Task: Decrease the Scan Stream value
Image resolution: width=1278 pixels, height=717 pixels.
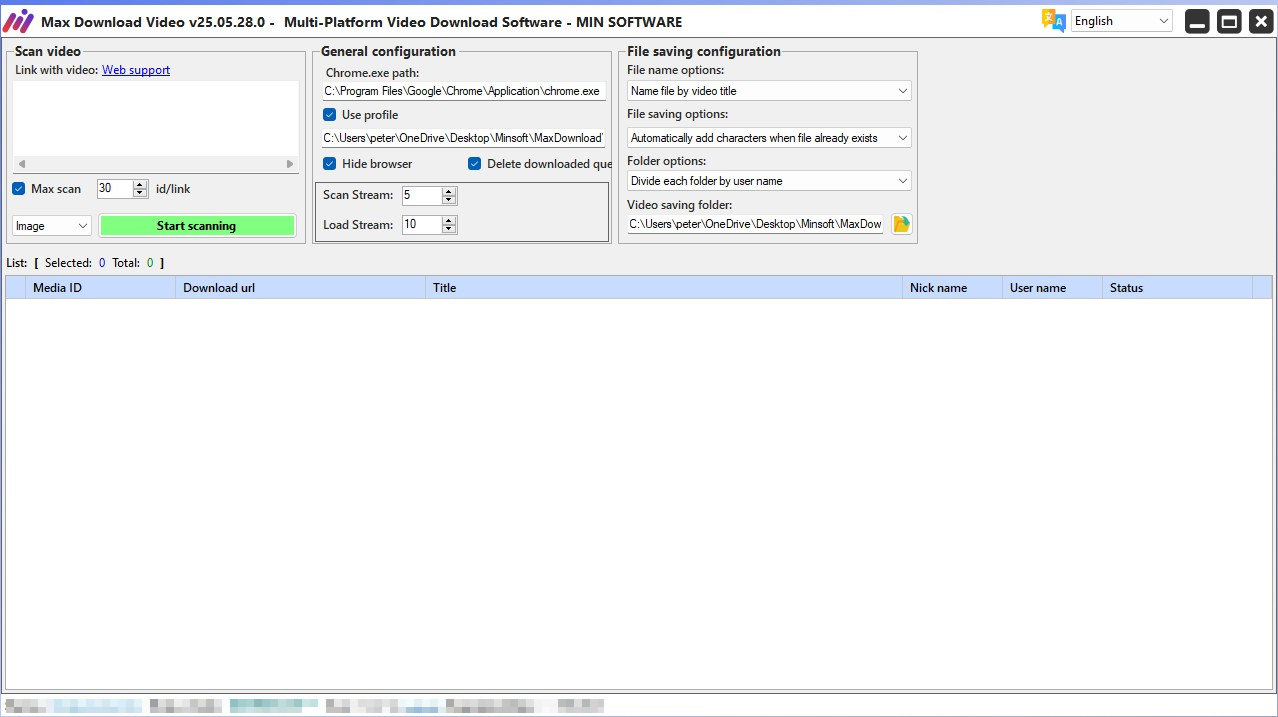Action: tap(449, 200)
